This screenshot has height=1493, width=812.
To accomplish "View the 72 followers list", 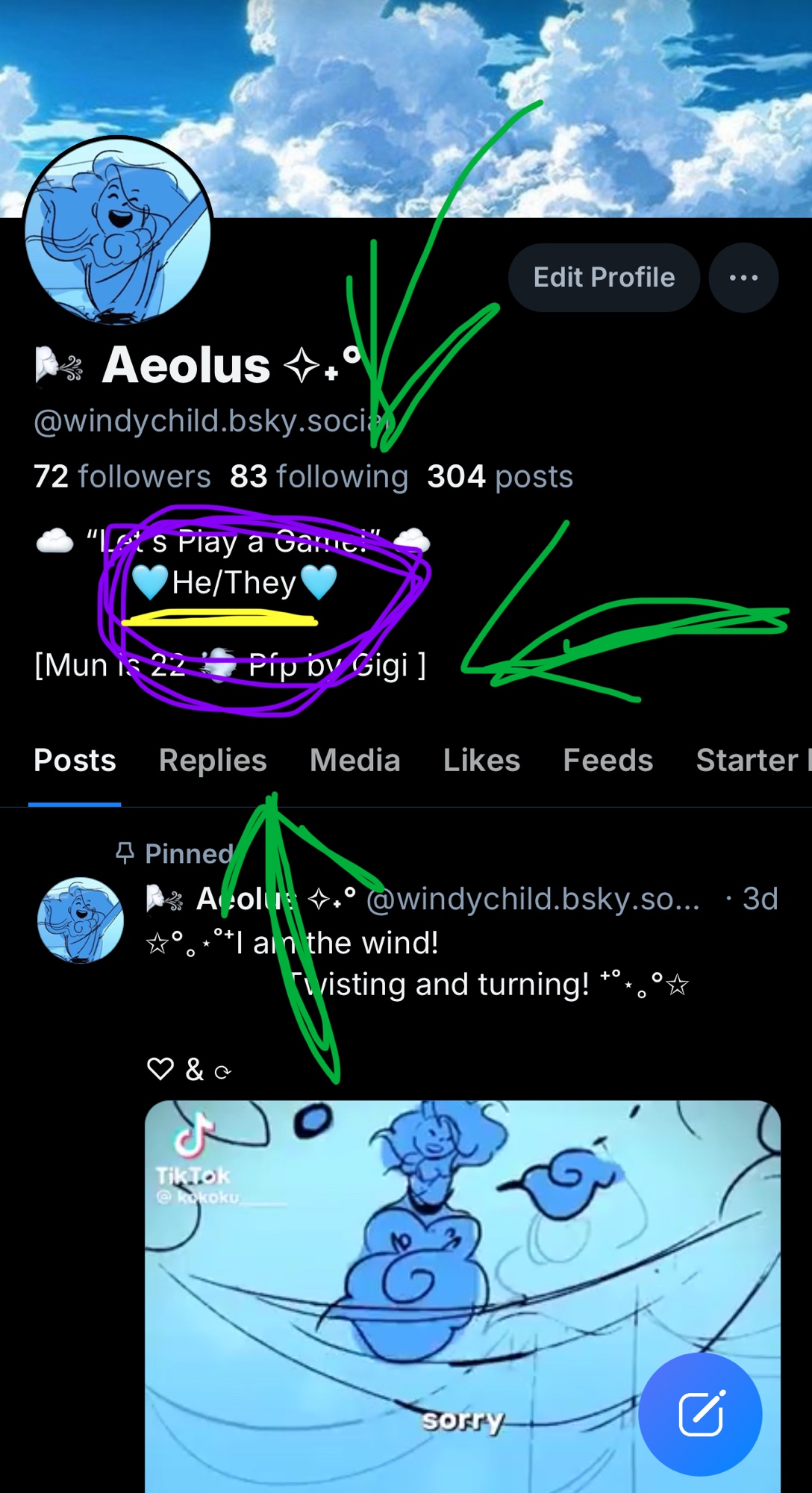I will 122,476.
